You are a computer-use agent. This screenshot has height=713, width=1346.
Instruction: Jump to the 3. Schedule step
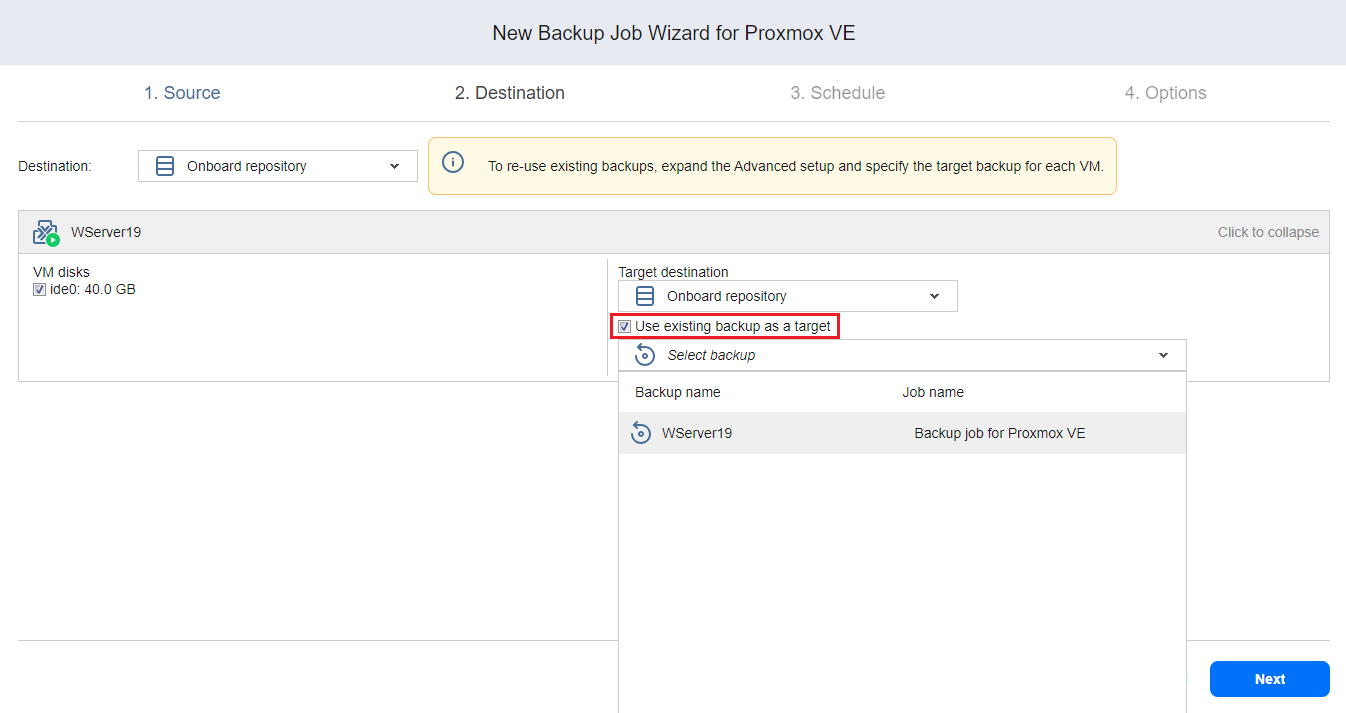tap(837, 93)
